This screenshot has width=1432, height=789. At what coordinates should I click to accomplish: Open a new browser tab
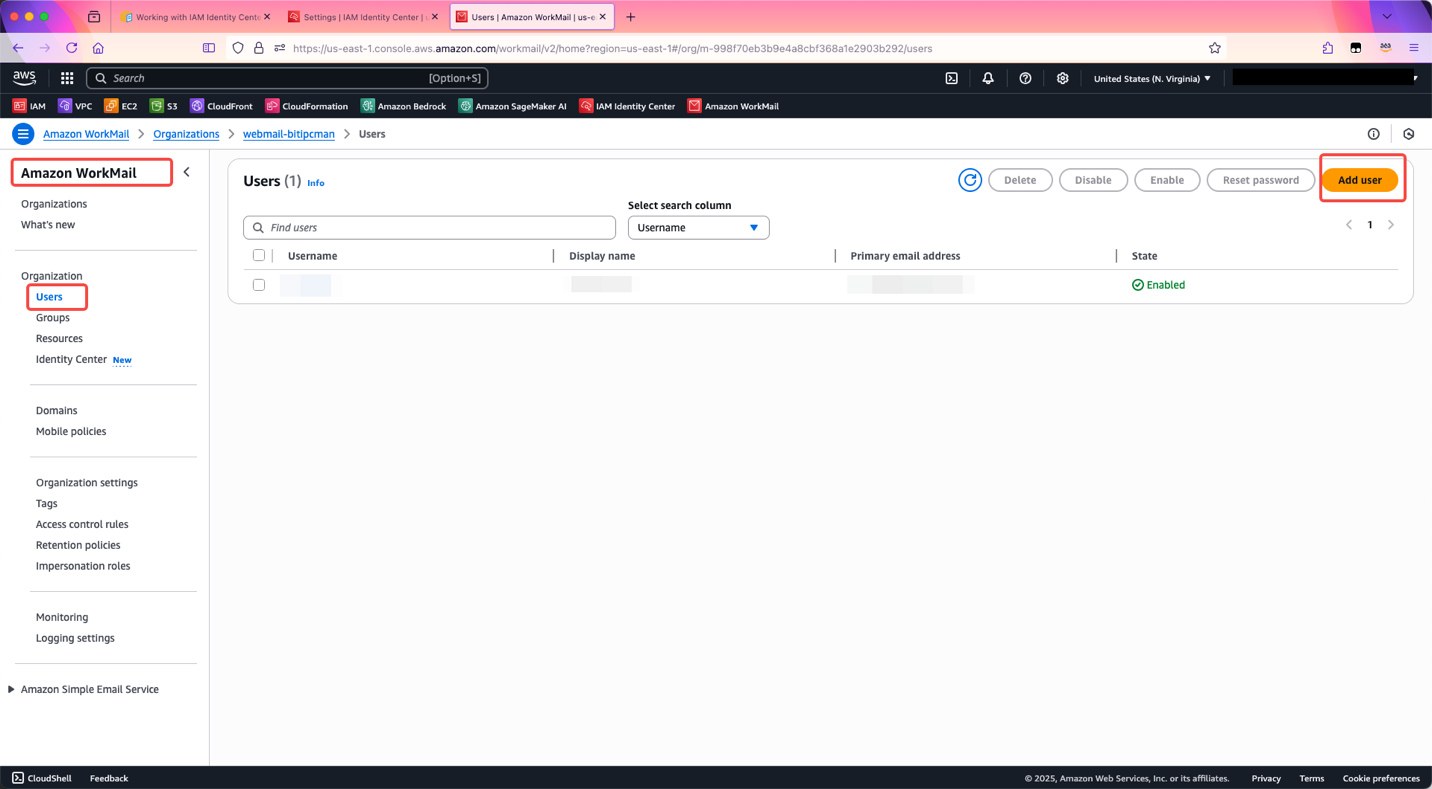pyautogui.click(x=630, y=17)
